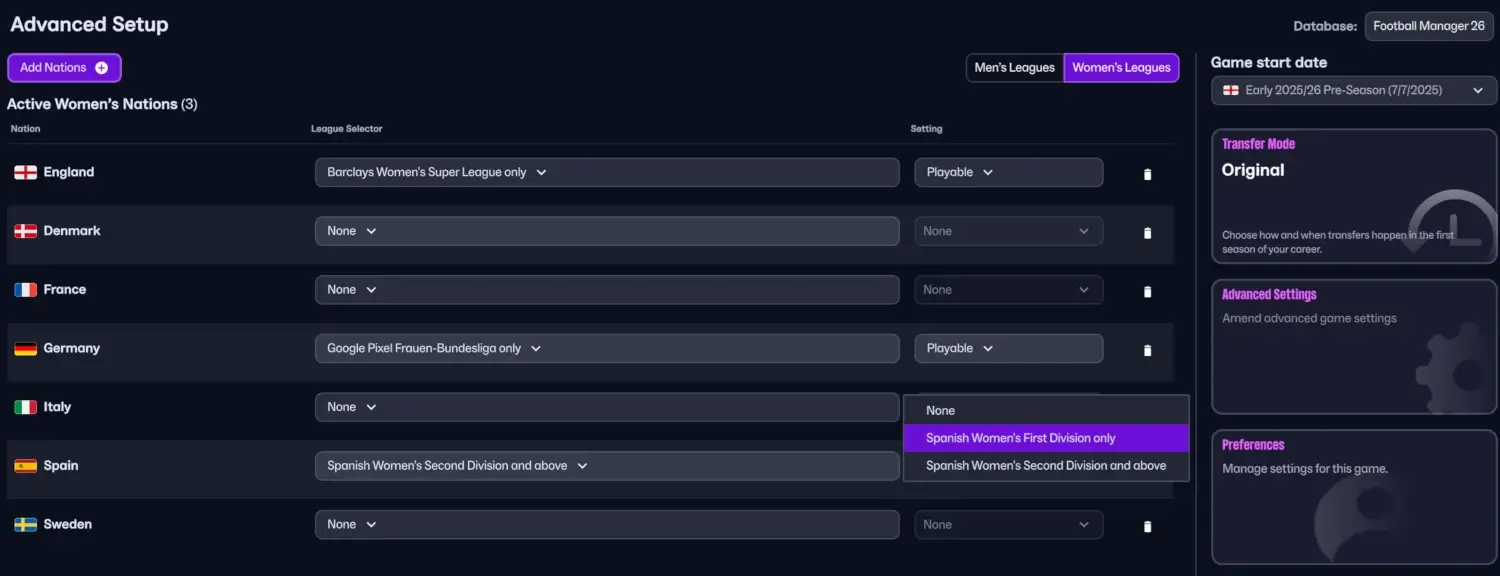Click the Database: label
Screen dimensions: 1500x576
pos(1325,27)
